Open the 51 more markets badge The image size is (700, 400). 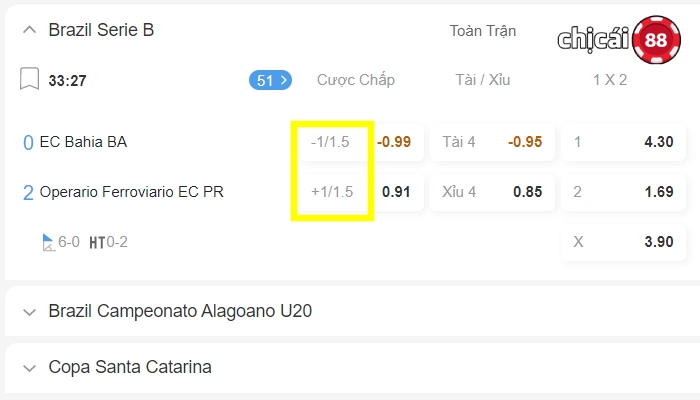click(271, 80)
